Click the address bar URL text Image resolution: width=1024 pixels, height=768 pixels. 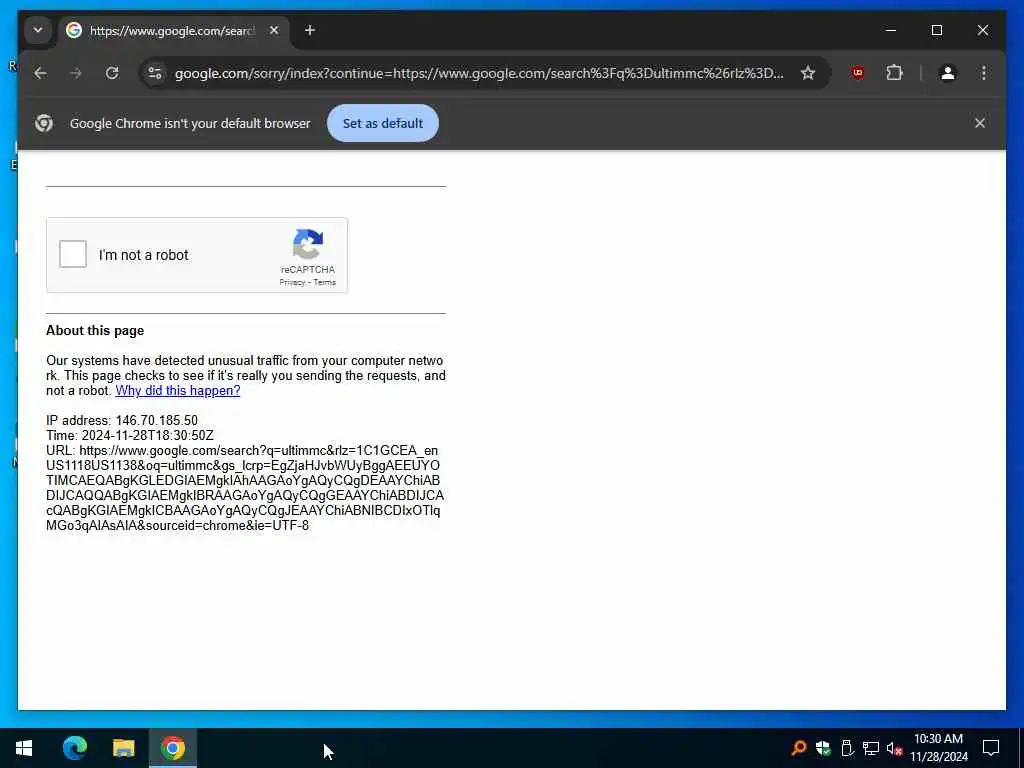(x=479, y=73)
